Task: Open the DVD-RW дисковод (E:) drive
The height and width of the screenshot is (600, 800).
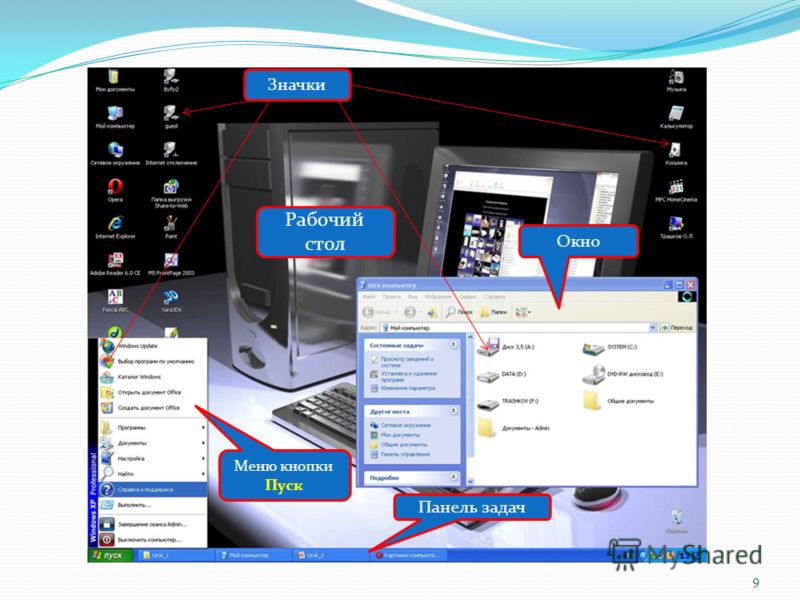Action: 623,374
